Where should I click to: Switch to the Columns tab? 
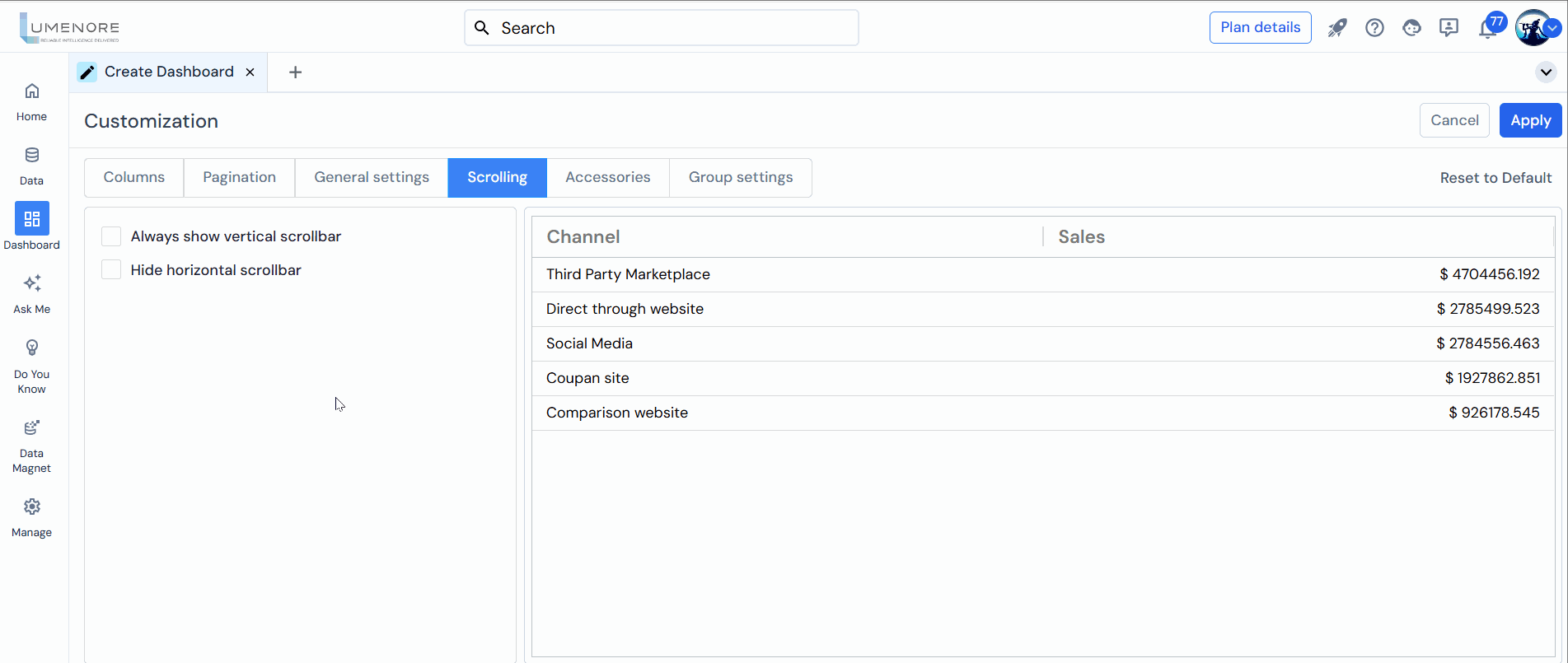[x=134, y=178]
